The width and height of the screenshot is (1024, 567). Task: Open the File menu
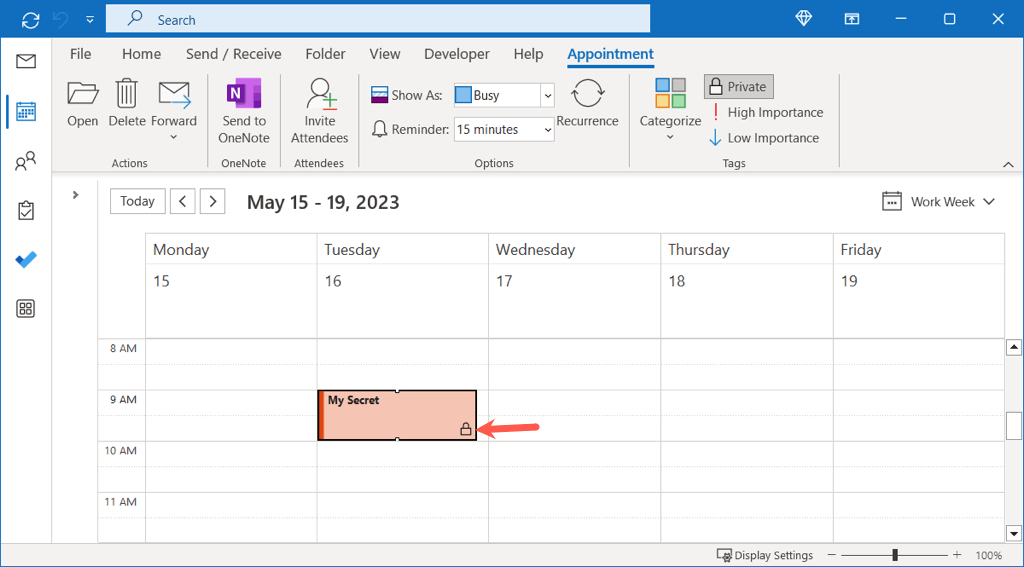click(x=80, y=54)
